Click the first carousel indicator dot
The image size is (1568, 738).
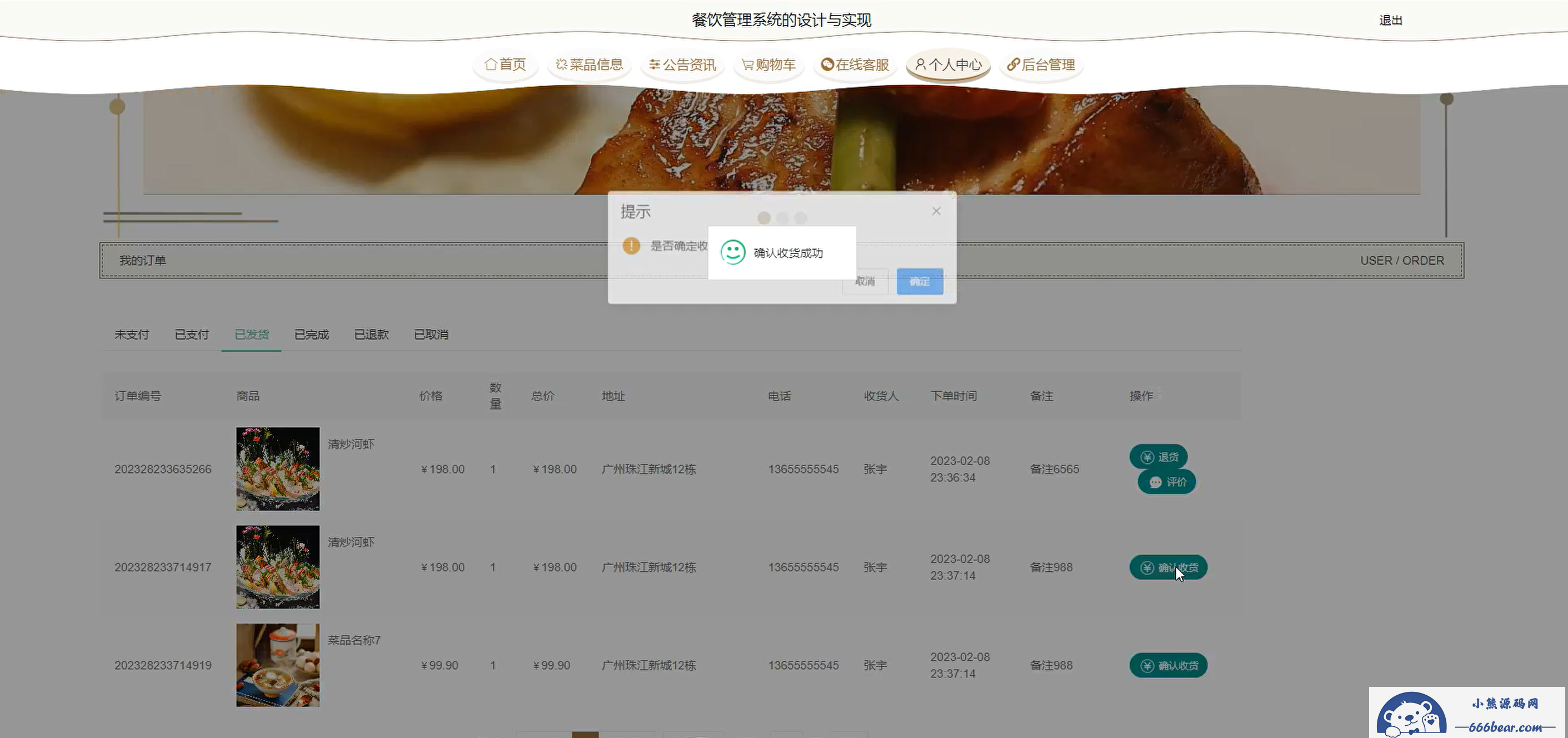click(764, 218)
